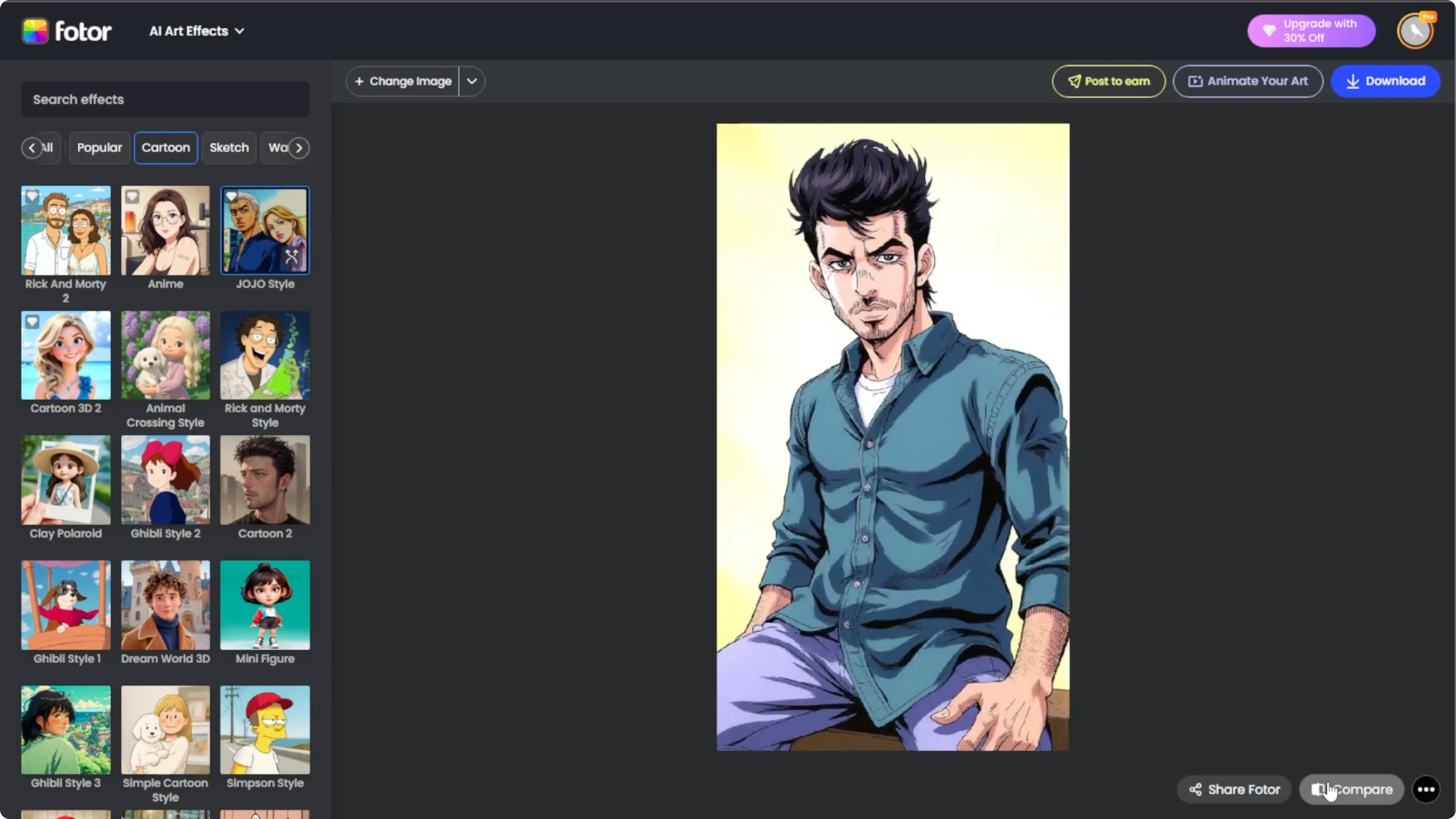Image resolution: width=1456 pixels, height=819 pixels.
Task: Open the user profile avatar
Action: click(1415, 31)
